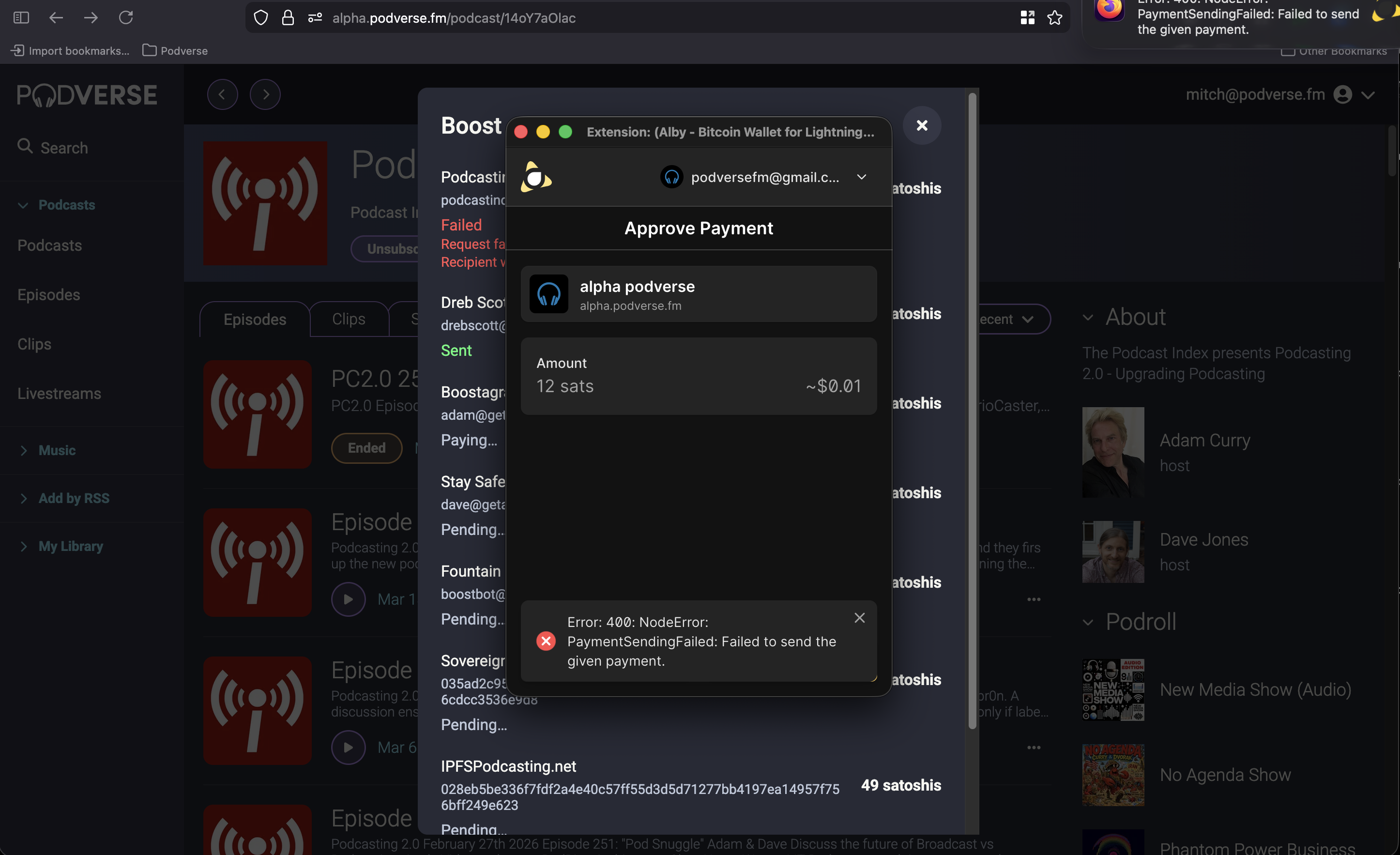Click the shield tracking protection icon
The height and width of the screenshot is (855, 1400).
(x=261, y=17)
